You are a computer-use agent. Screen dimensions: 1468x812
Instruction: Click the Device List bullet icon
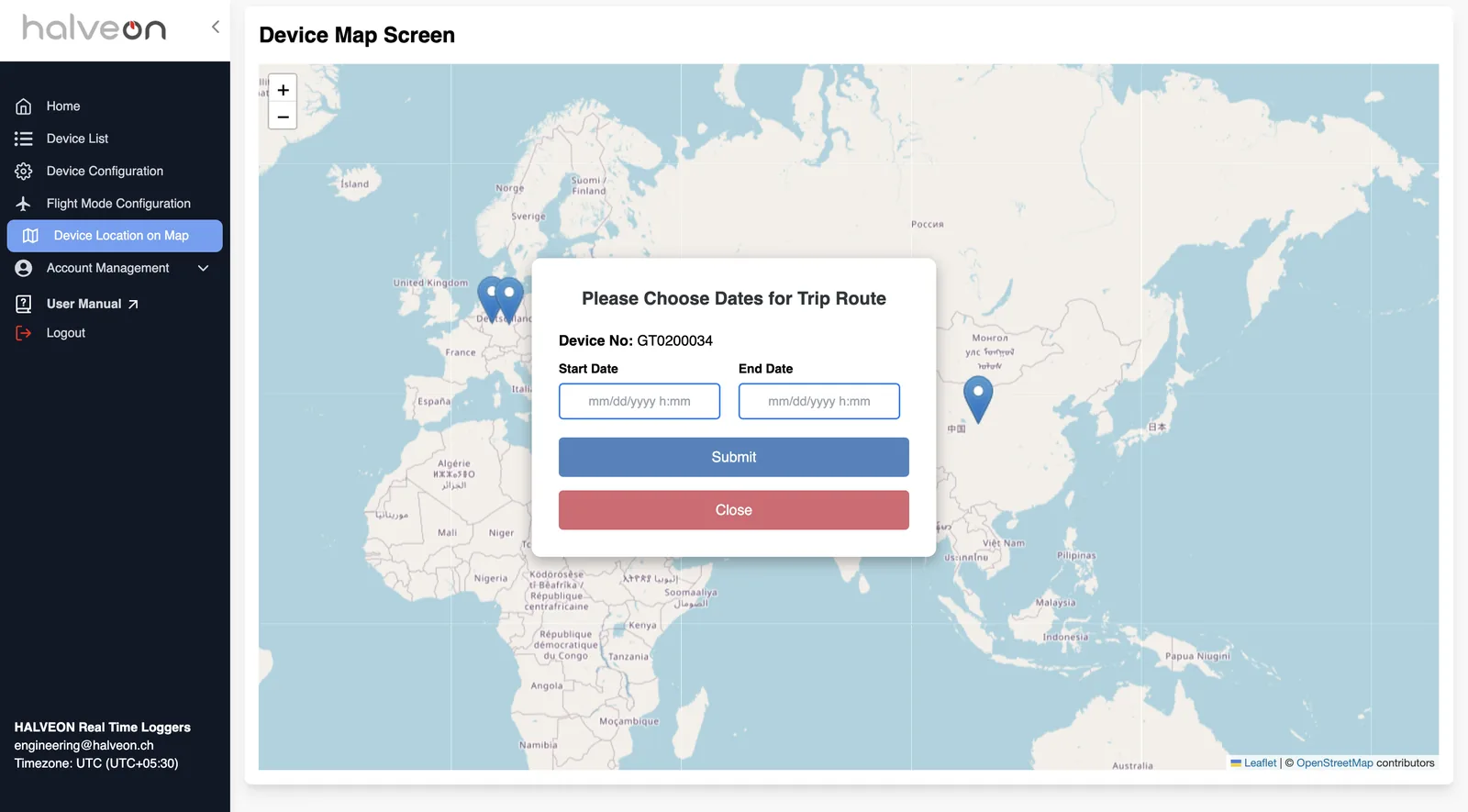[x=24, y=139]
